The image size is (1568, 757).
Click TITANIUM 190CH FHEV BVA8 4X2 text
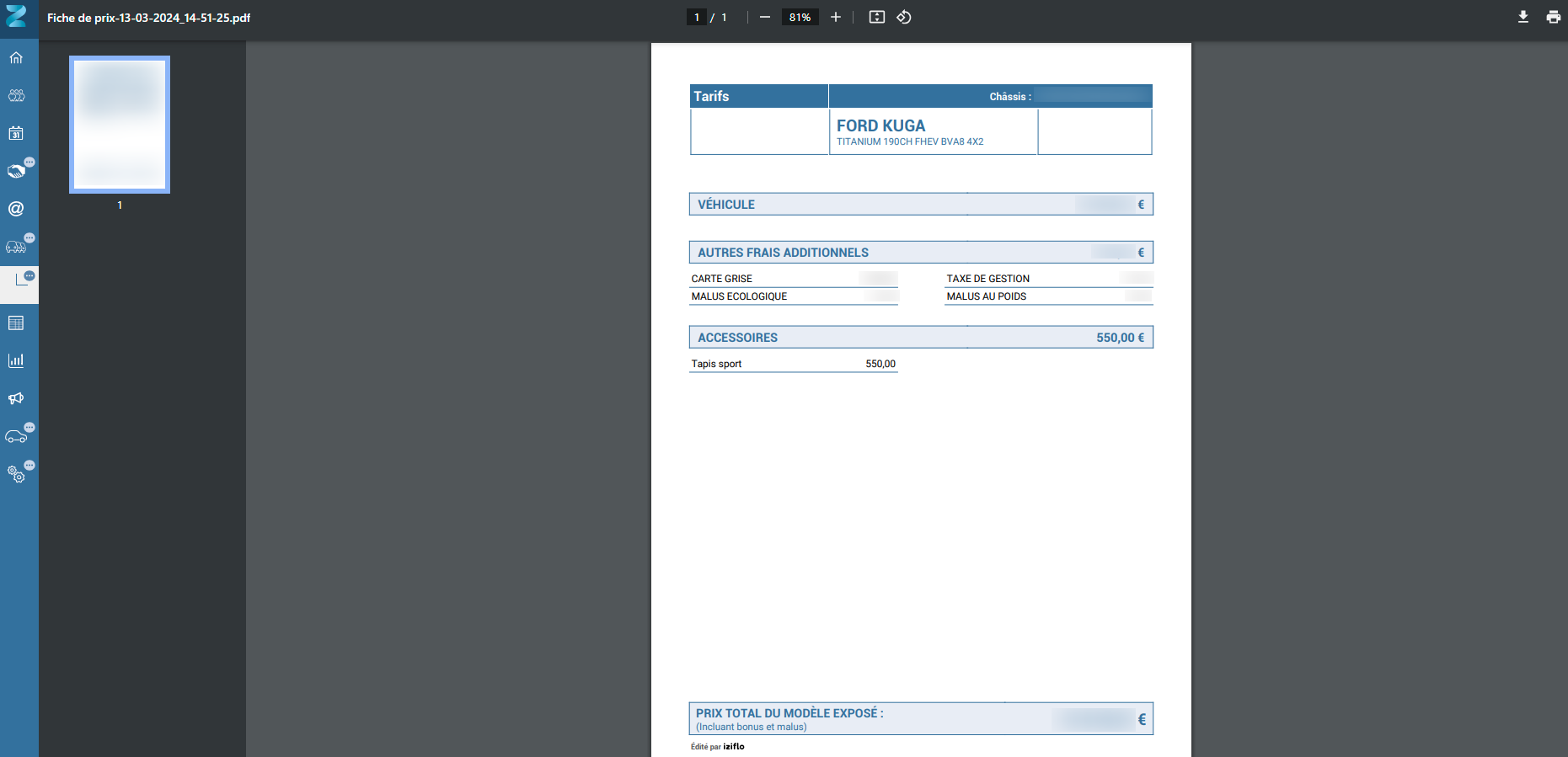[910, 141]
